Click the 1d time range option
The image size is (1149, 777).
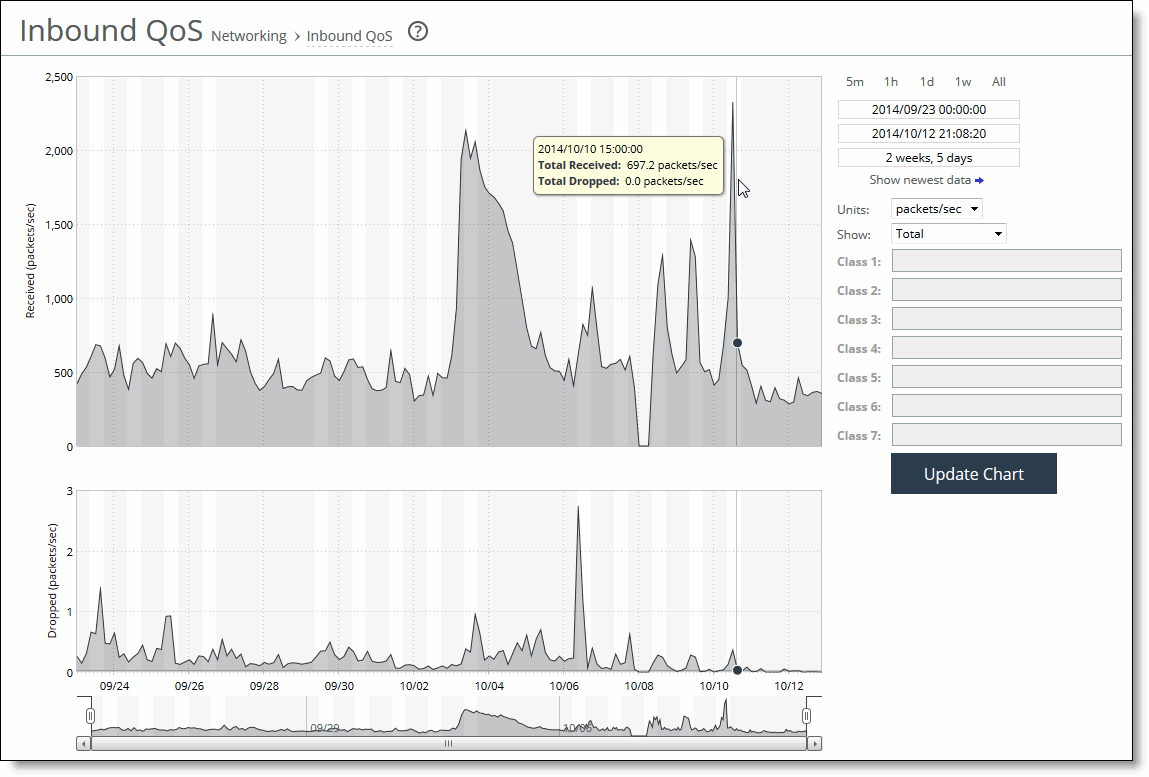click(927, 81)
